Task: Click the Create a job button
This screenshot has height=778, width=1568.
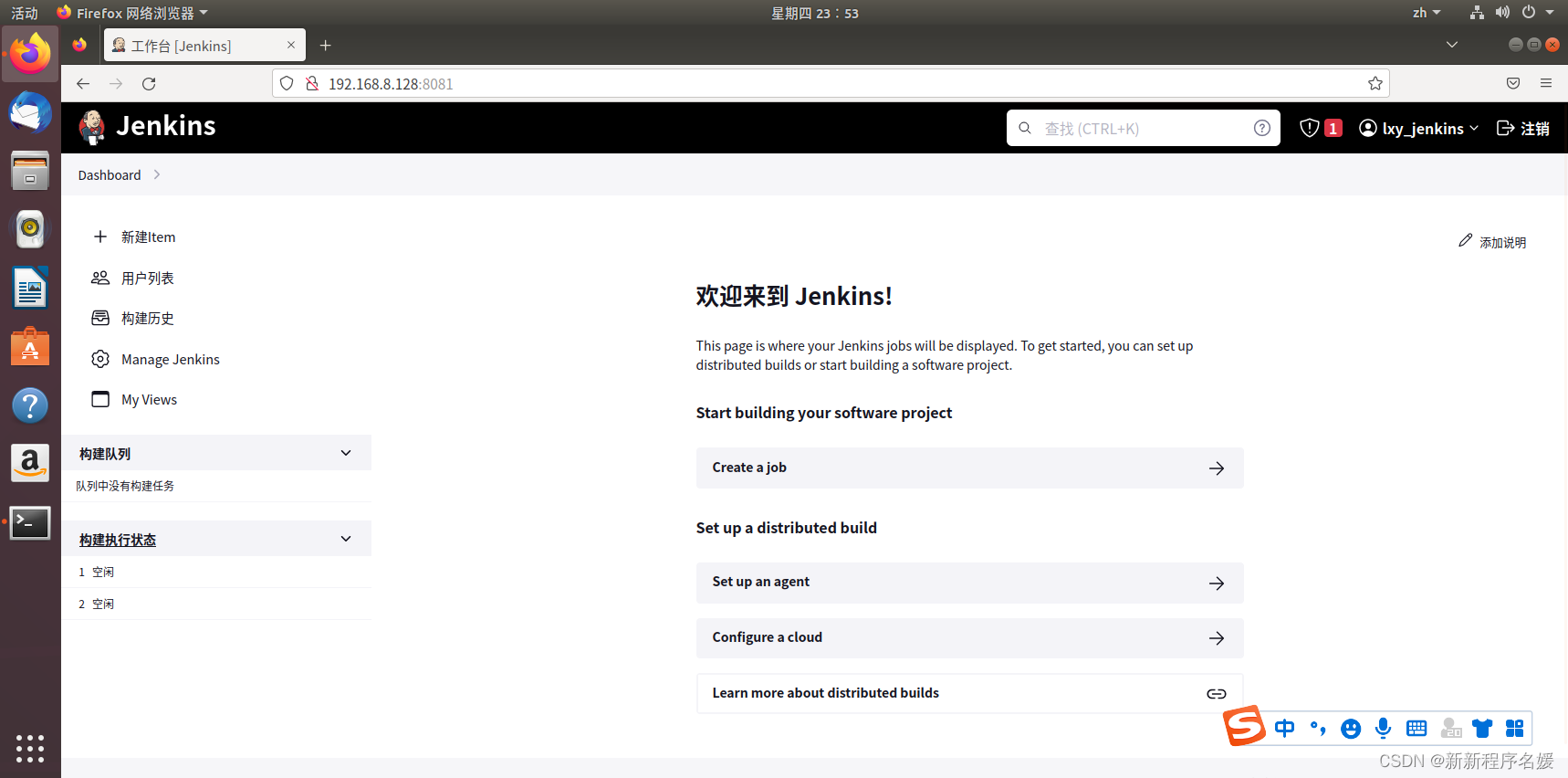Action: point(969,468)
